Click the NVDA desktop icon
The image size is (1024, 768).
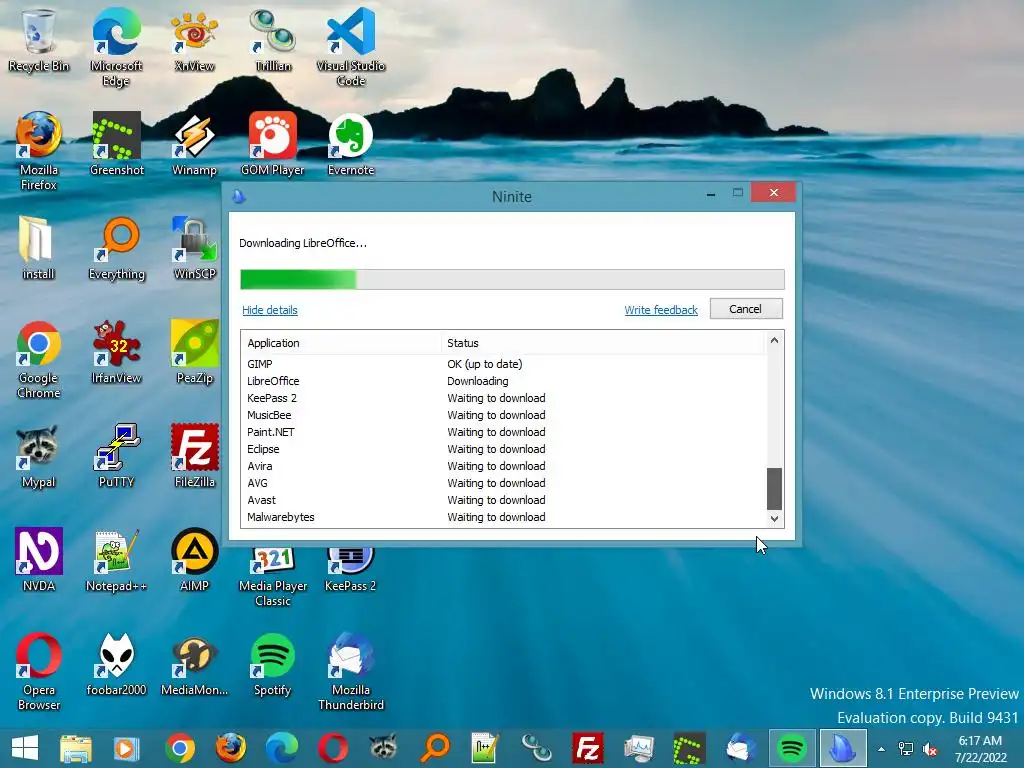(x=39, y=560)
